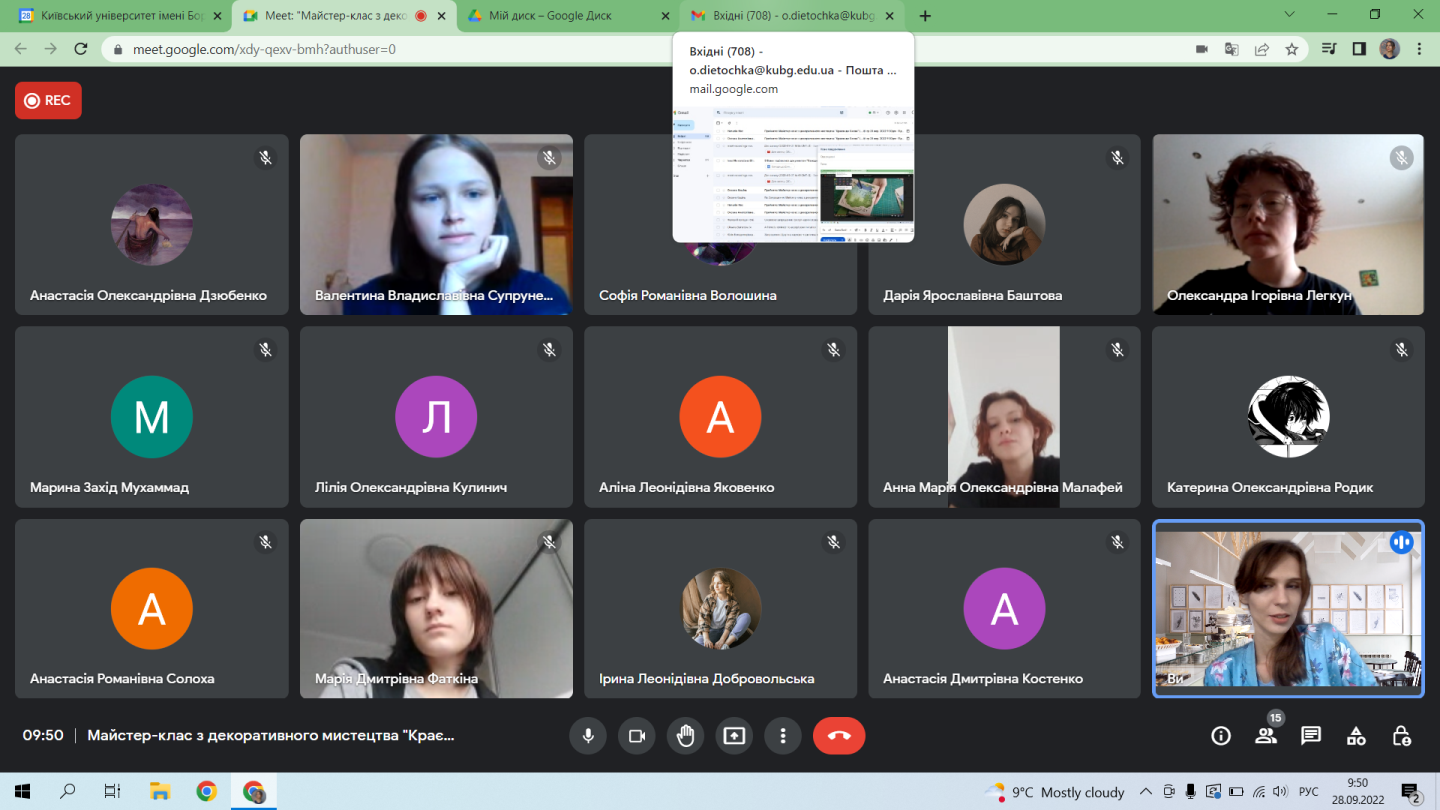The image size is (1440, 810).
Task: Reload the Meet page
Action: point(81,49)
